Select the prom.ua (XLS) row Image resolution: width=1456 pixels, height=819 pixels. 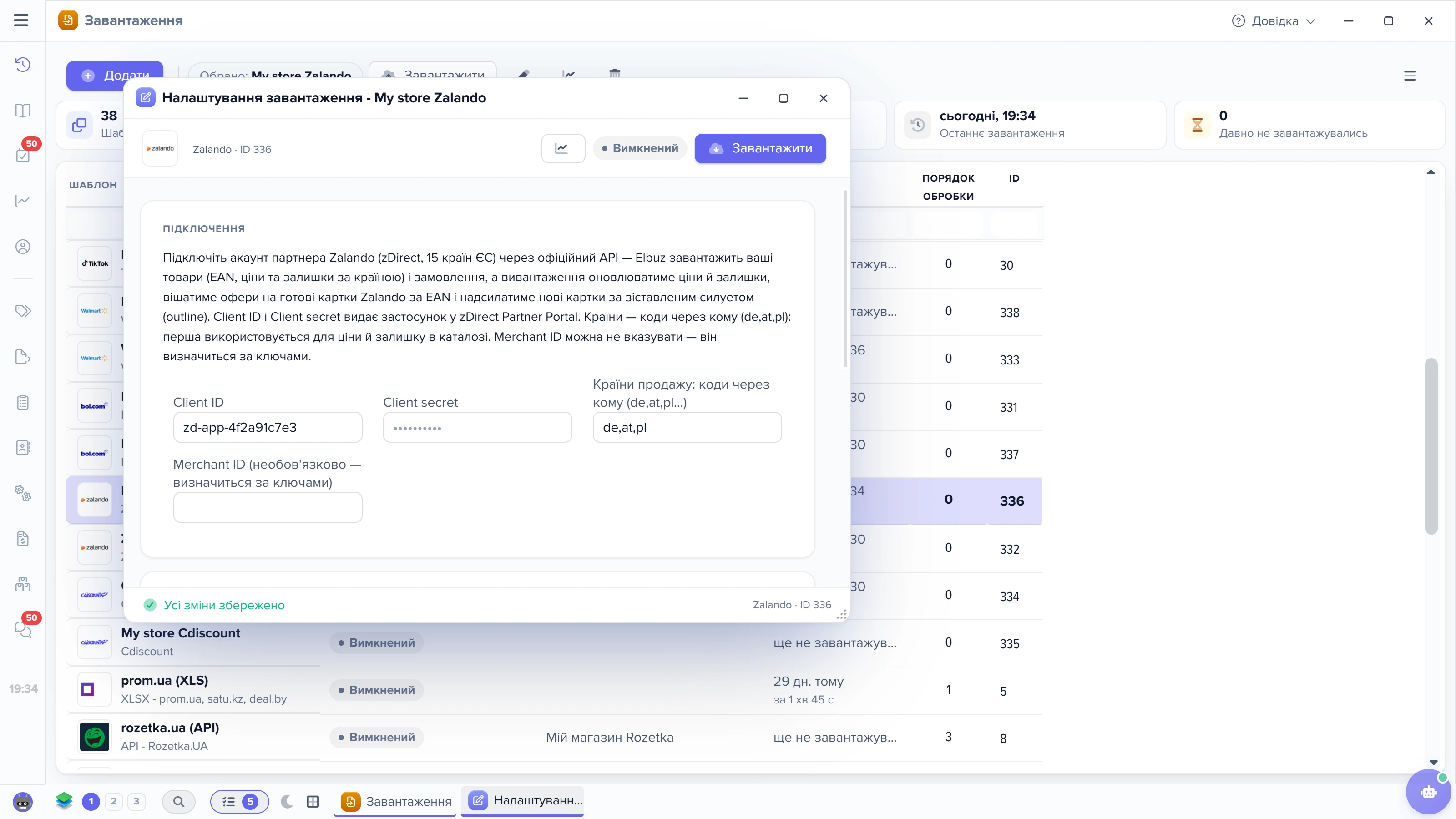pyautogui.click(x=555, y=690)
